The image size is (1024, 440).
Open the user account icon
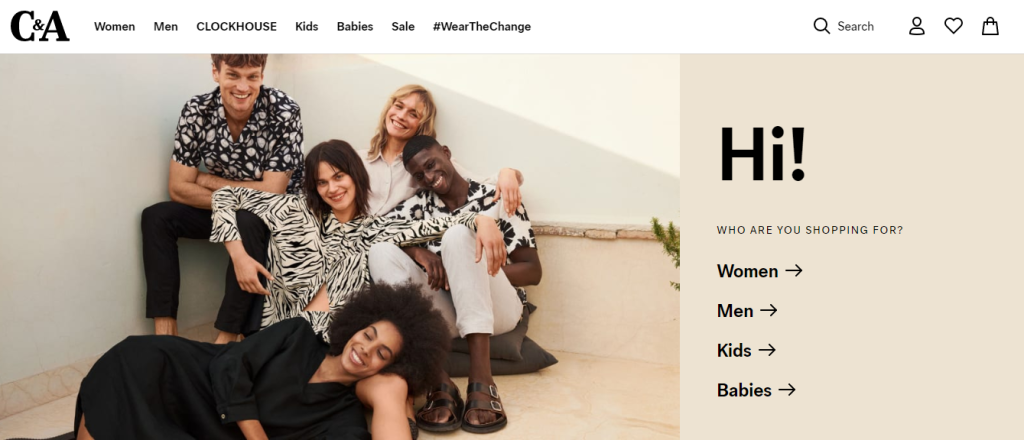917,26
